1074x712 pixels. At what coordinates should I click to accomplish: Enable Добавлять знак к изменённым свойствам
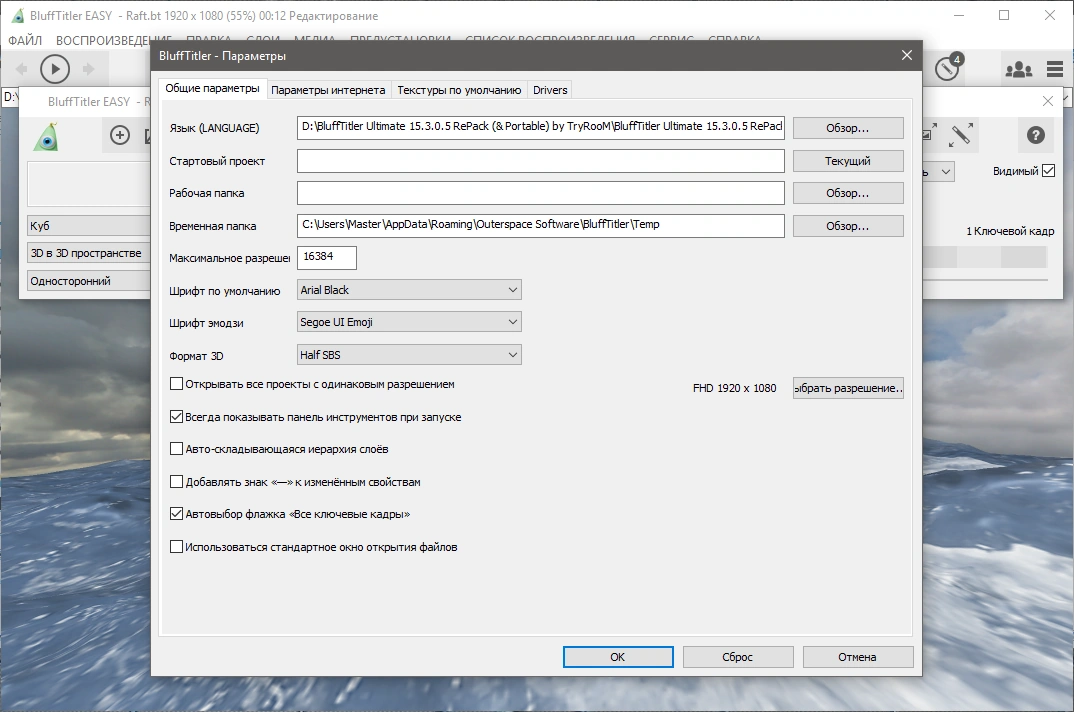click(x=177, y=482)
